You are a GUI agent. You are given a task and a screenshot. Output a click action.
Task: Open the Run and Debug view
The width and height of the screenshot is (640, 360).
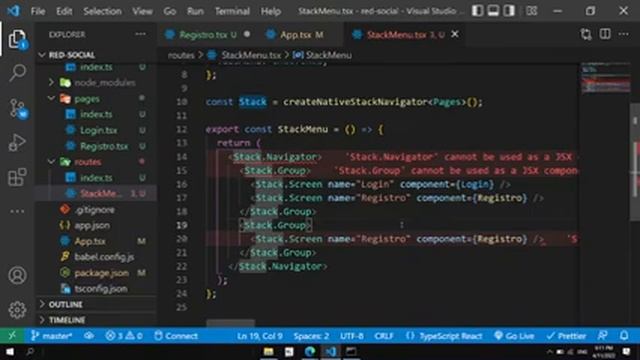click(x=17, y=142)
